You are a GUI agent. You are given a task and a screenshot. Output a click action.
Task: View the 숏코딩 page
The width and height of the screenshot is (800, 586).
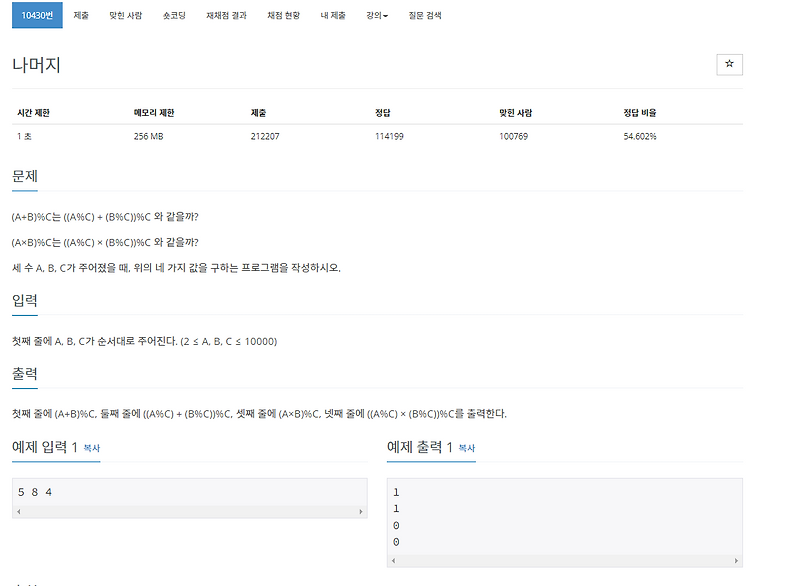173,15
